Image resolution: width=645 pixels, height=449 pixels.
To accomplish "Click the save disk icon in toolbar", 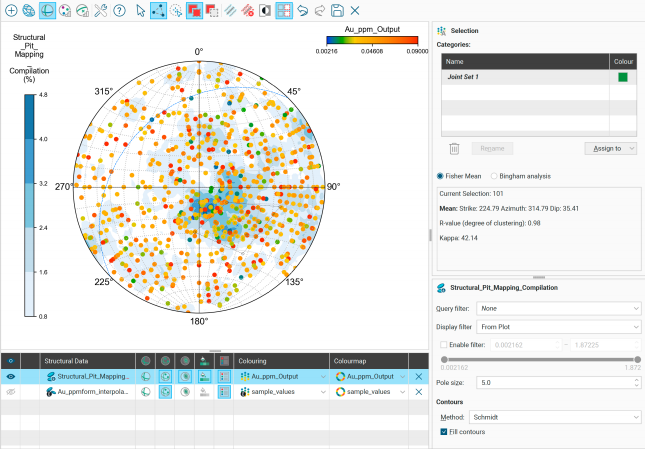I will pyautogui.click(x=337, y=10).
